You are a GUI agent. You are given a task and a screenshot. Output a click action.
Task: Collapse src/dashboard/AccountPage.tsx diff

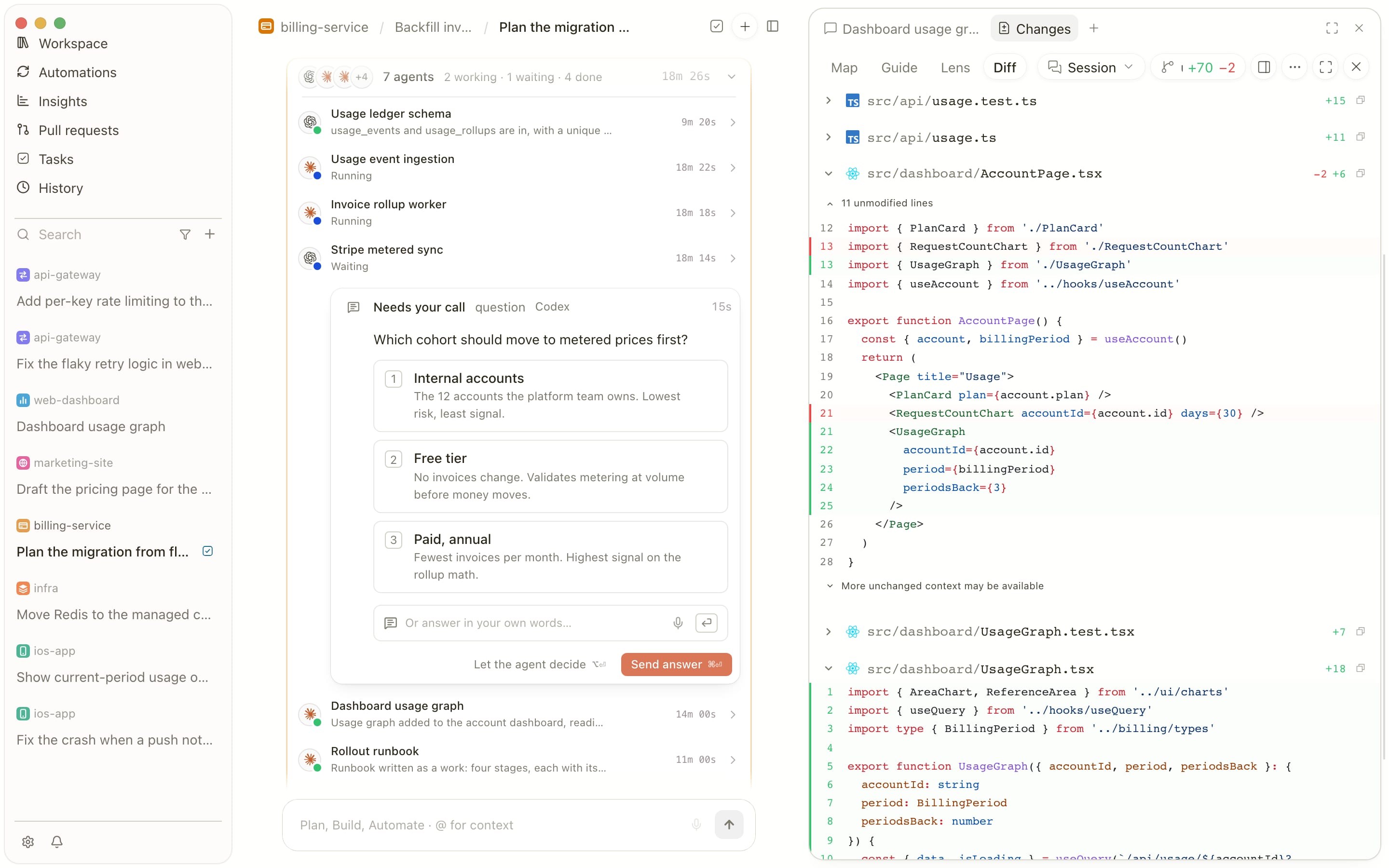click(828, 174)
